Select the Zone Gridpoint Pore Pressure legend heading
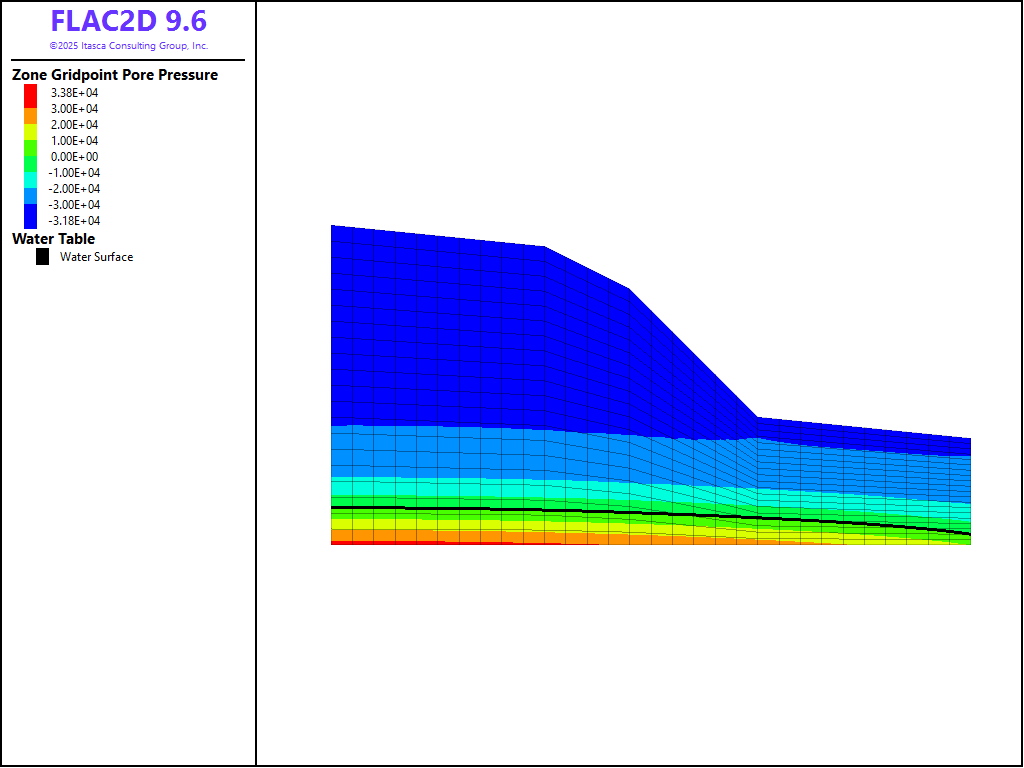The height and width of the screenshot is (768, 1024). click(x=115, y=75)
